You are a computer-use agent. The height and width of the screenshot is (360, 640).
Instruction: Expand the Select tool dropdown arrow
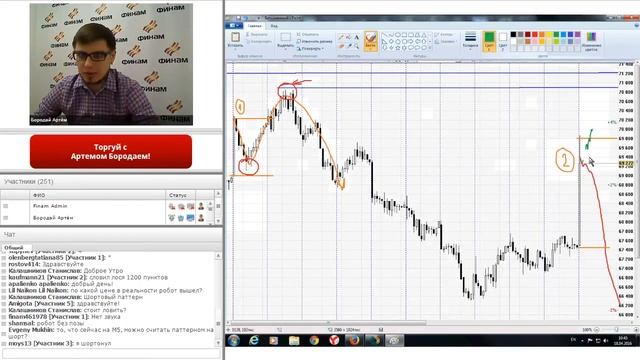click(x=285, y=49)
